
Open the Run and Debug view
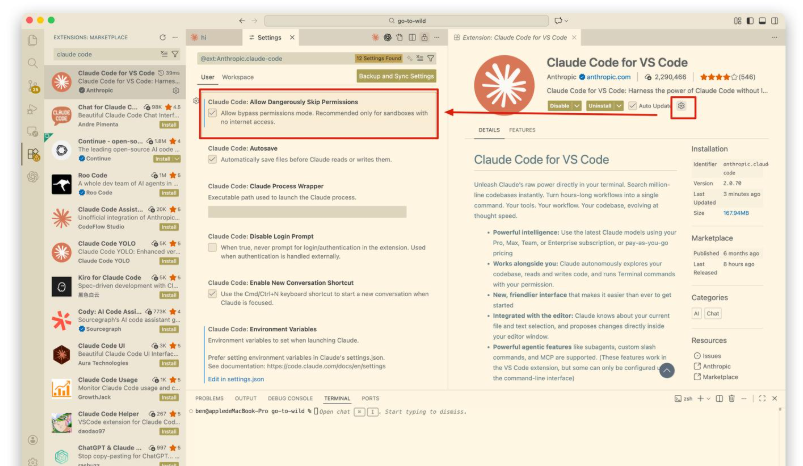click(x=33, y=109)
